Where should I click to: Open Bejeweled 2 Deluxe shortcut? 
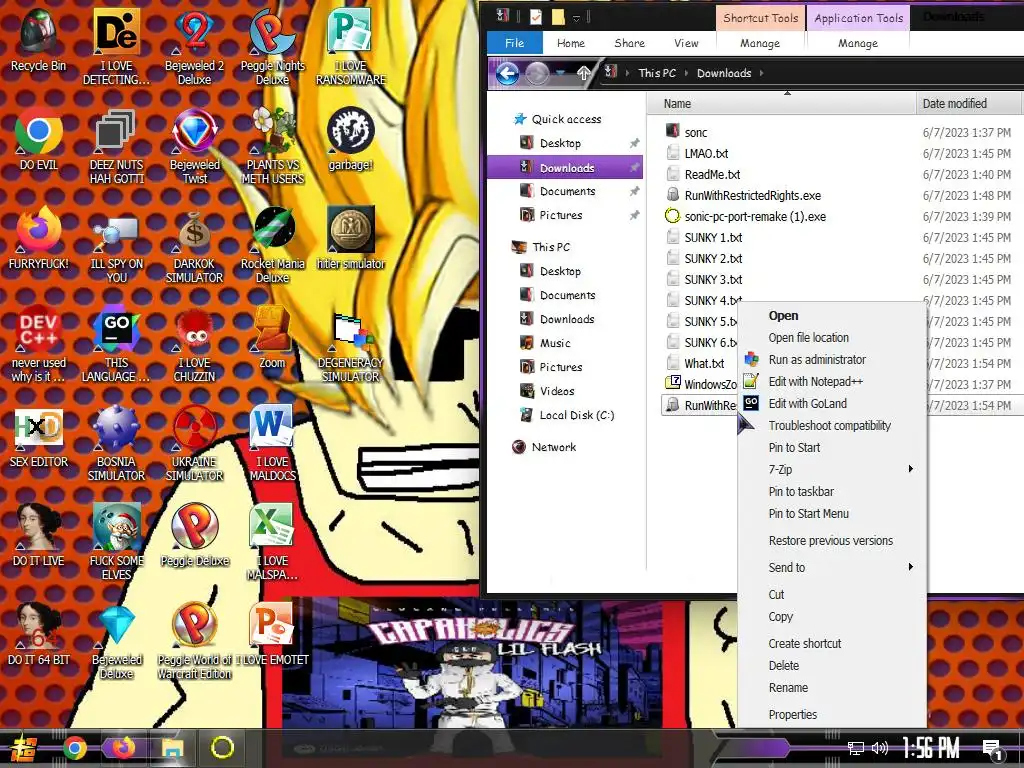pyautogui.click(x=194, y=46)
